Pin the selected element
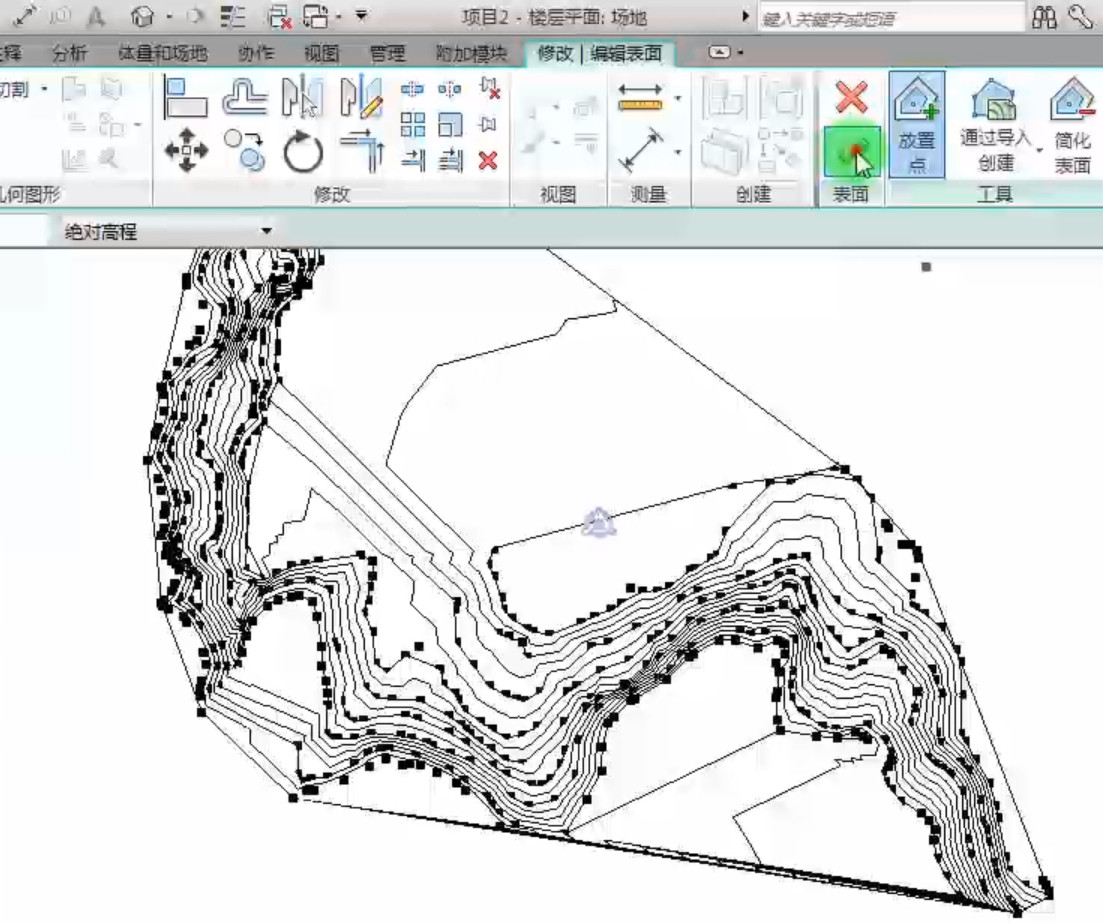 (487, 125)
